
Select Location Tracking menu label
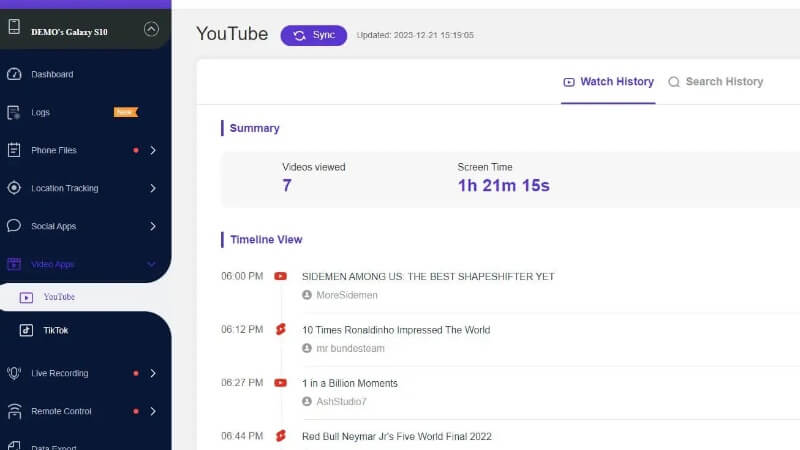65,188
